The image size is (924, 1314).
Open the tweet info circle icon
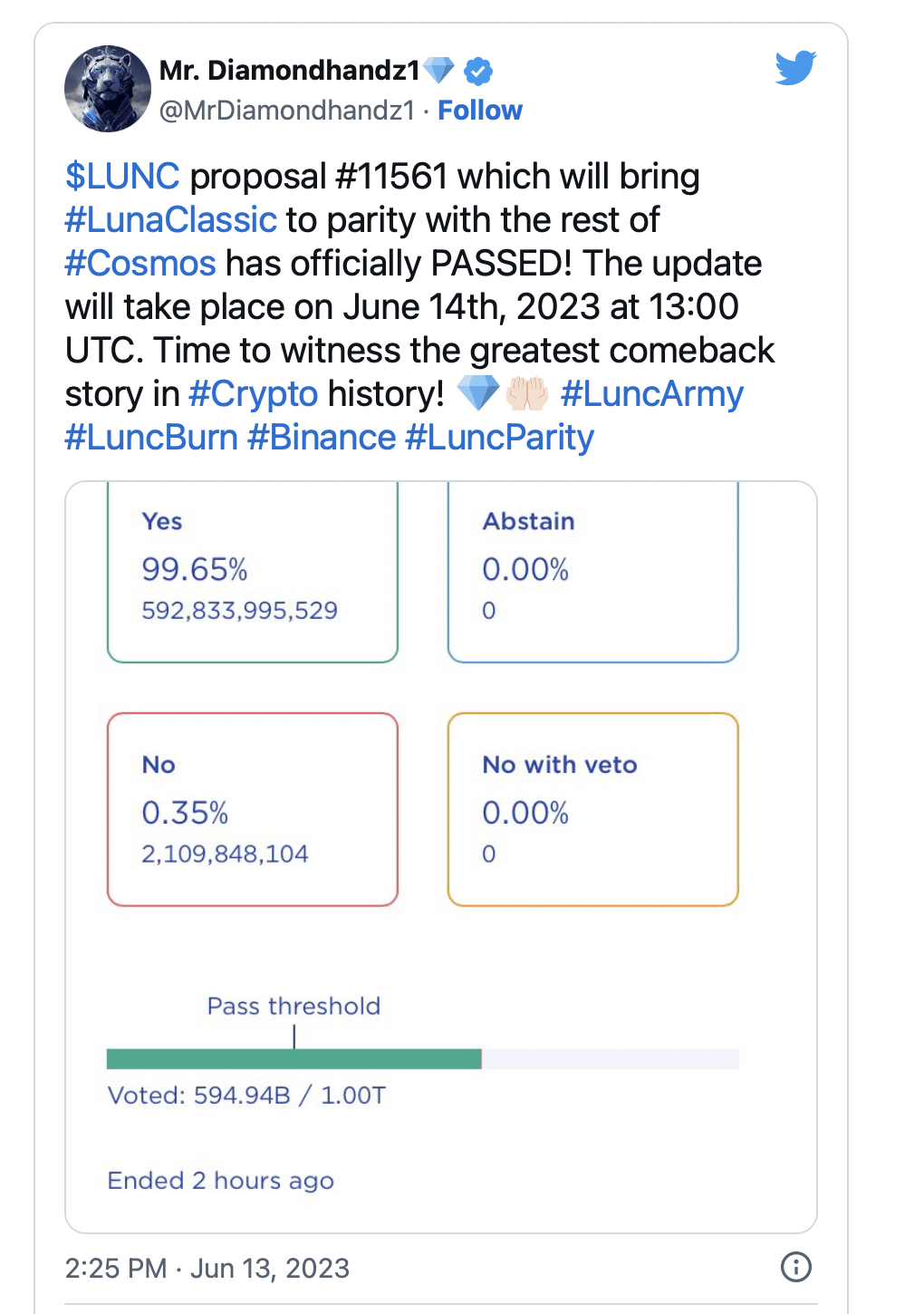point(795,1267)
